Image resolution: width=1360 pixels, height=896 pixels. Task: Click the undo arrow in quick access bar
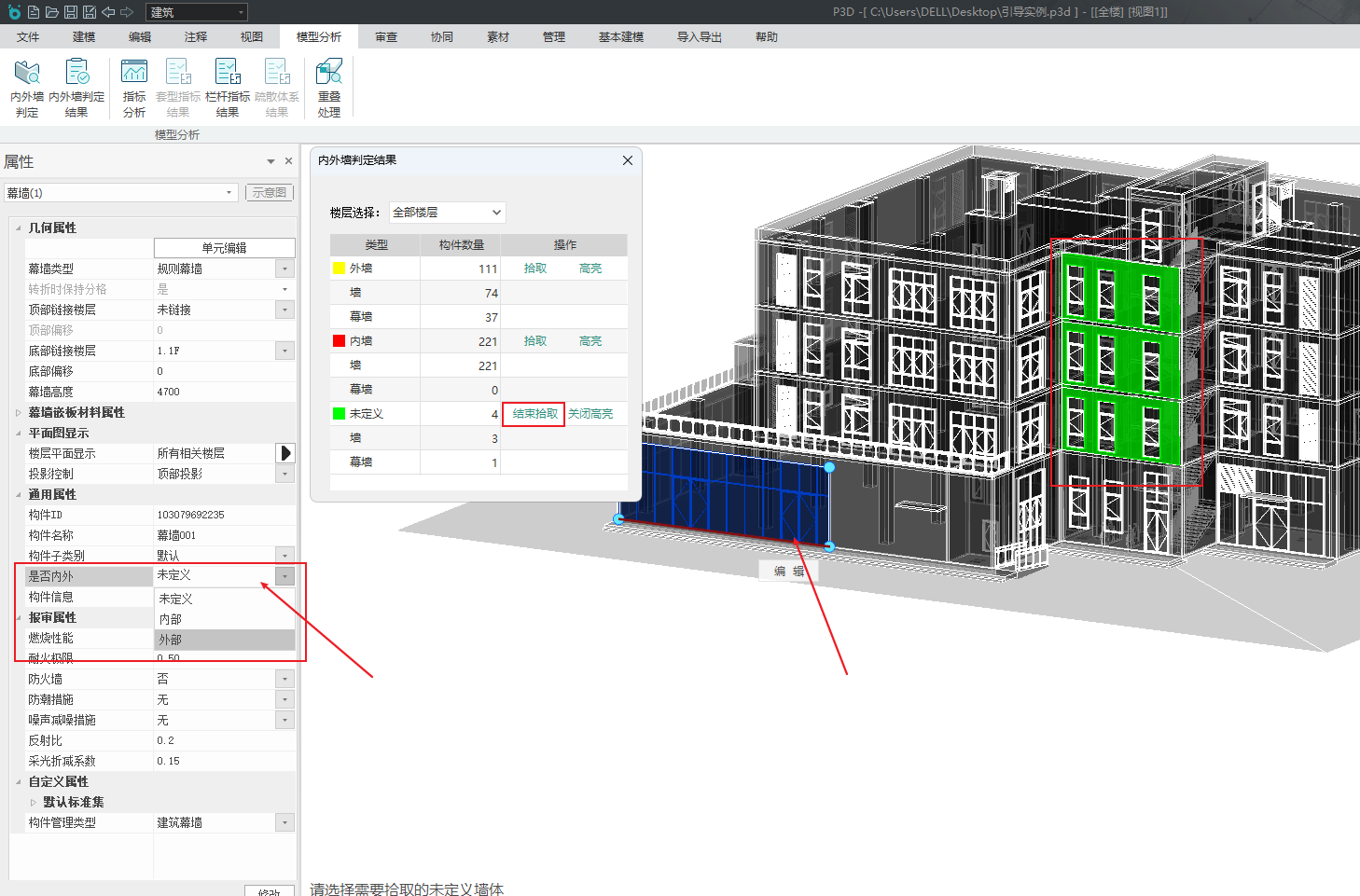pyautogui.click(x=108, y=12)
